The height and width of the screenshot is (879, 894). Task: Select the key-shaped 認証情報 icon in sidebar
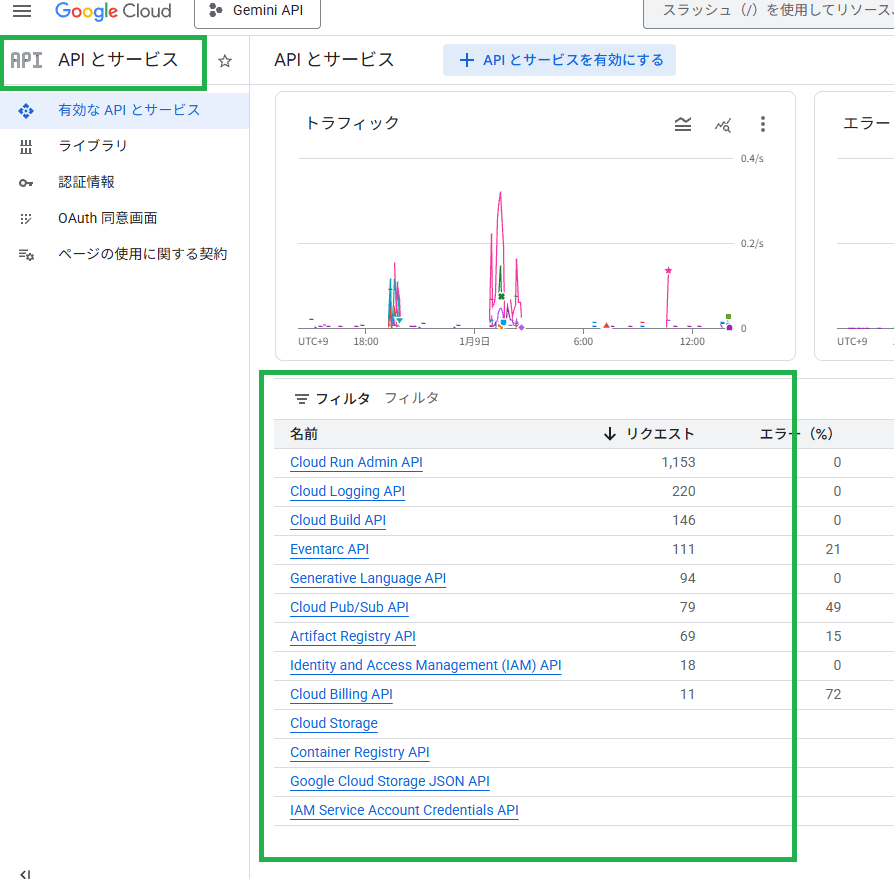[24, 182]
